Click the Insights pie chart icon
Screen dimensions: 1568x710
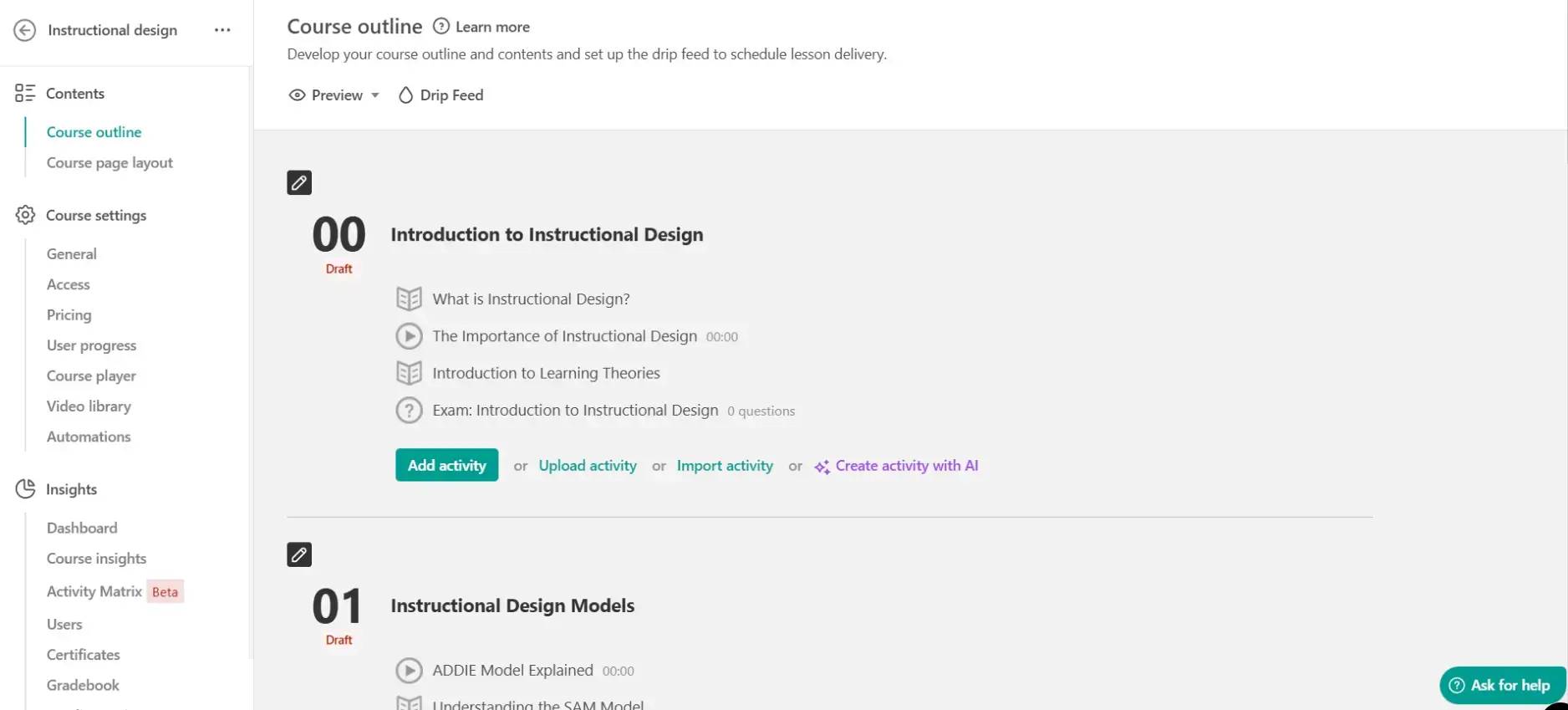(25, 488)
